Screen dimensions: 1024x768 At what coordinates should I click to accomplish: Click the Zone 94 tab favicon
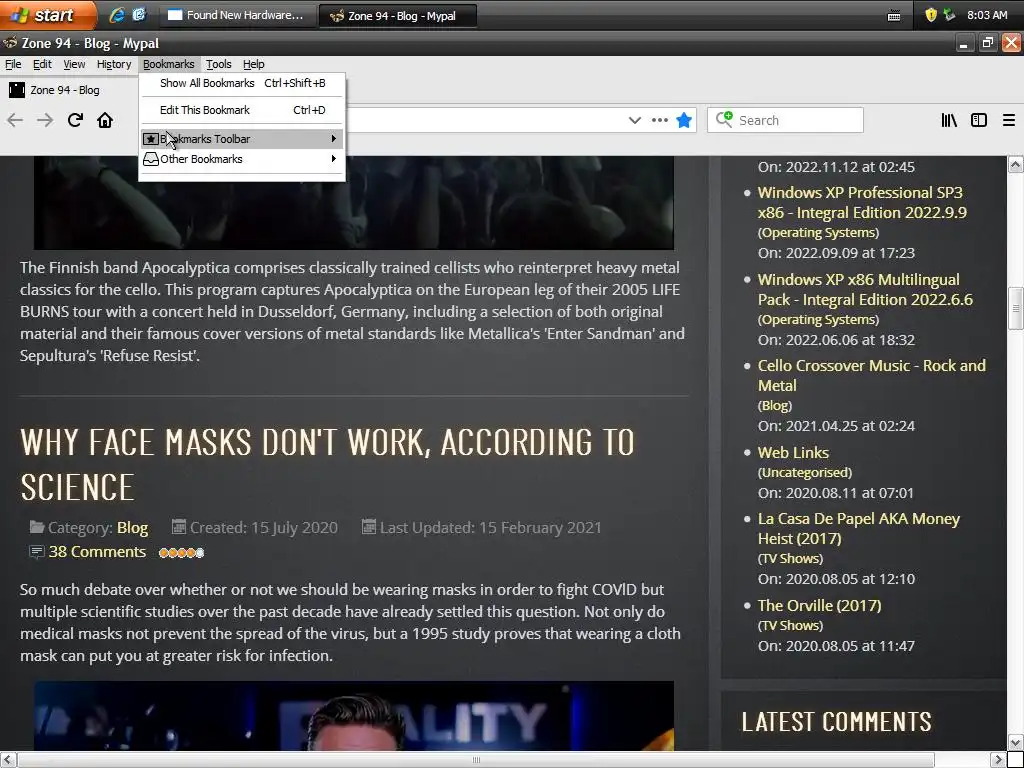tap(16, 90)
